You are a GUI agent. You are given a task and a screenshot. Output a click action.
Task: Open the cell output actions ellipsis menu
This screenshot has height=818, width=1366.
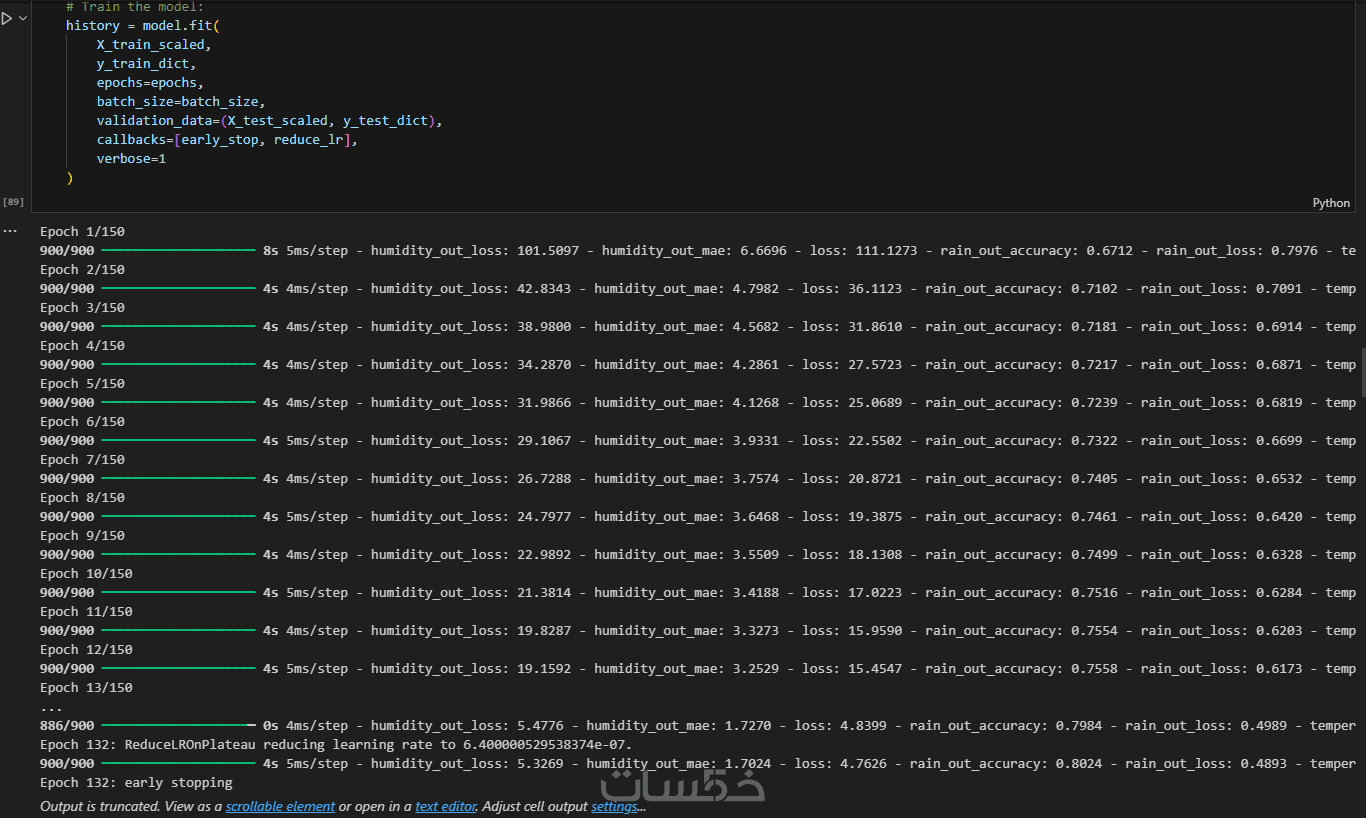click(x=10, y=231)
